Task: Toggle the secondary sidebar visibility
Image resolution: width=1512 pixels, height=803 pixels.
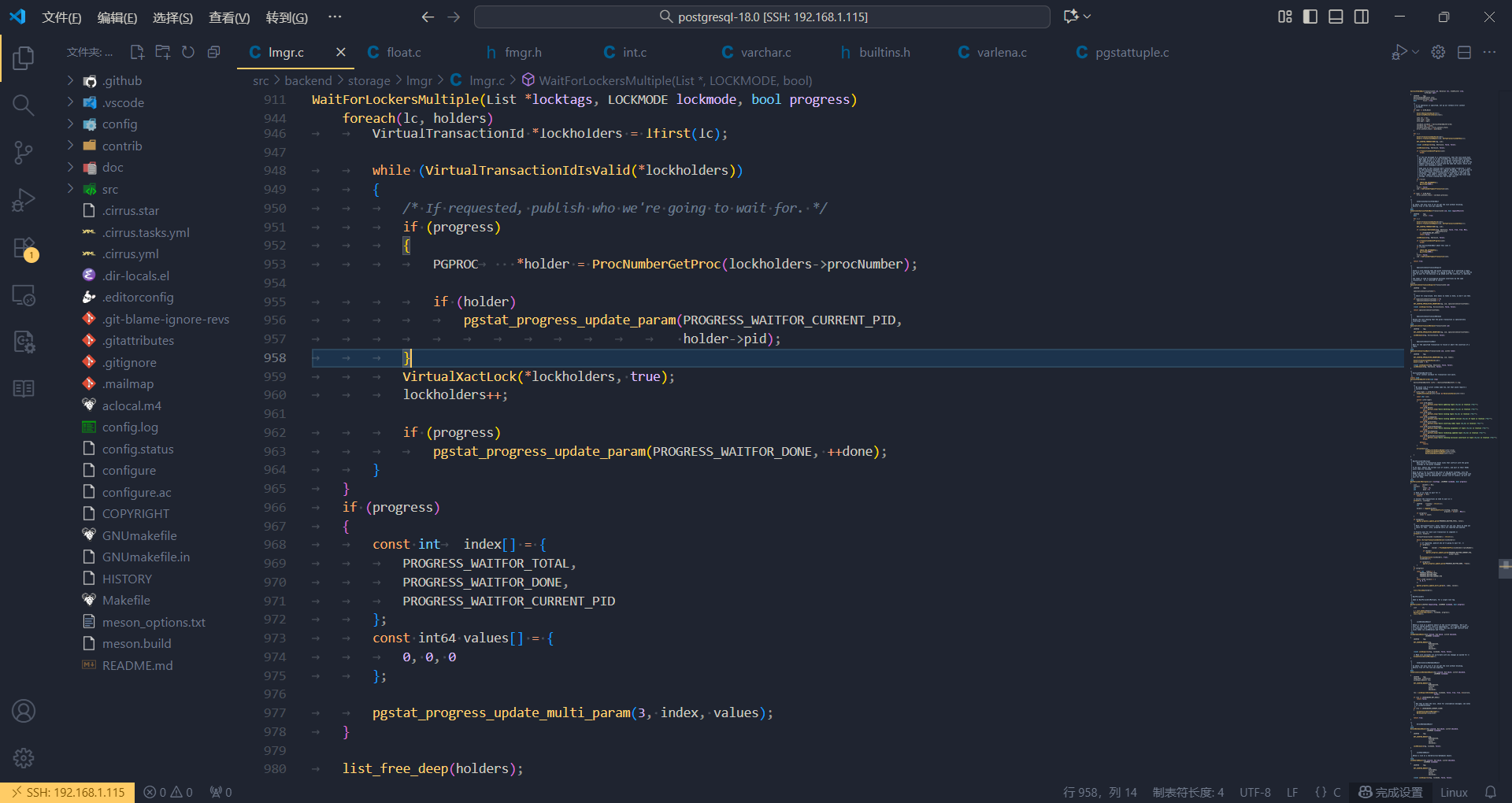Action: click(1362, 17)
